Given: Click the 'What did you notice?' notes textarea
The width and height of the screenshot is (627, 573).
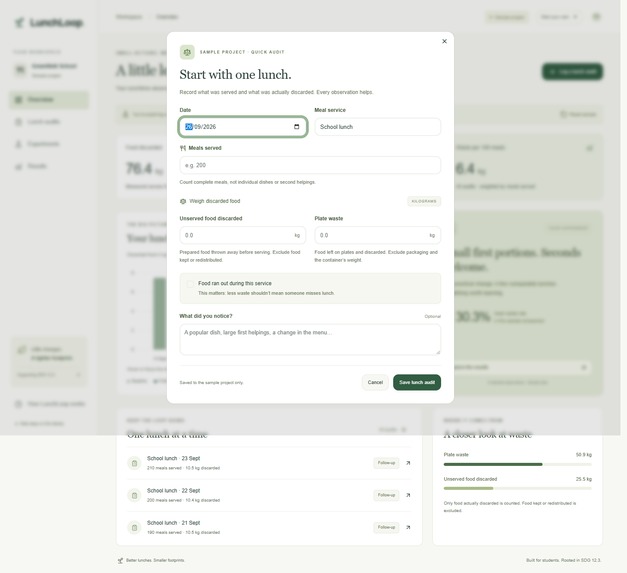Looking at the screenshot, I should pyautogui.click(x=310, y=339).
